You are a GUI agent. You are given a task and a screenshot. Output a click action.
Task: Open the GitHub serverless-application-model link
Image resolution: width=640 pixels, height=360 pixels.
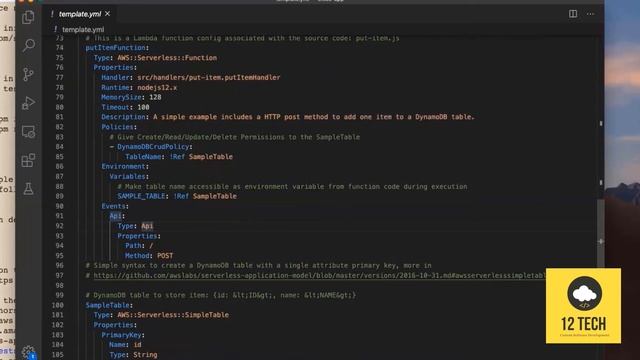pos(319,276)
